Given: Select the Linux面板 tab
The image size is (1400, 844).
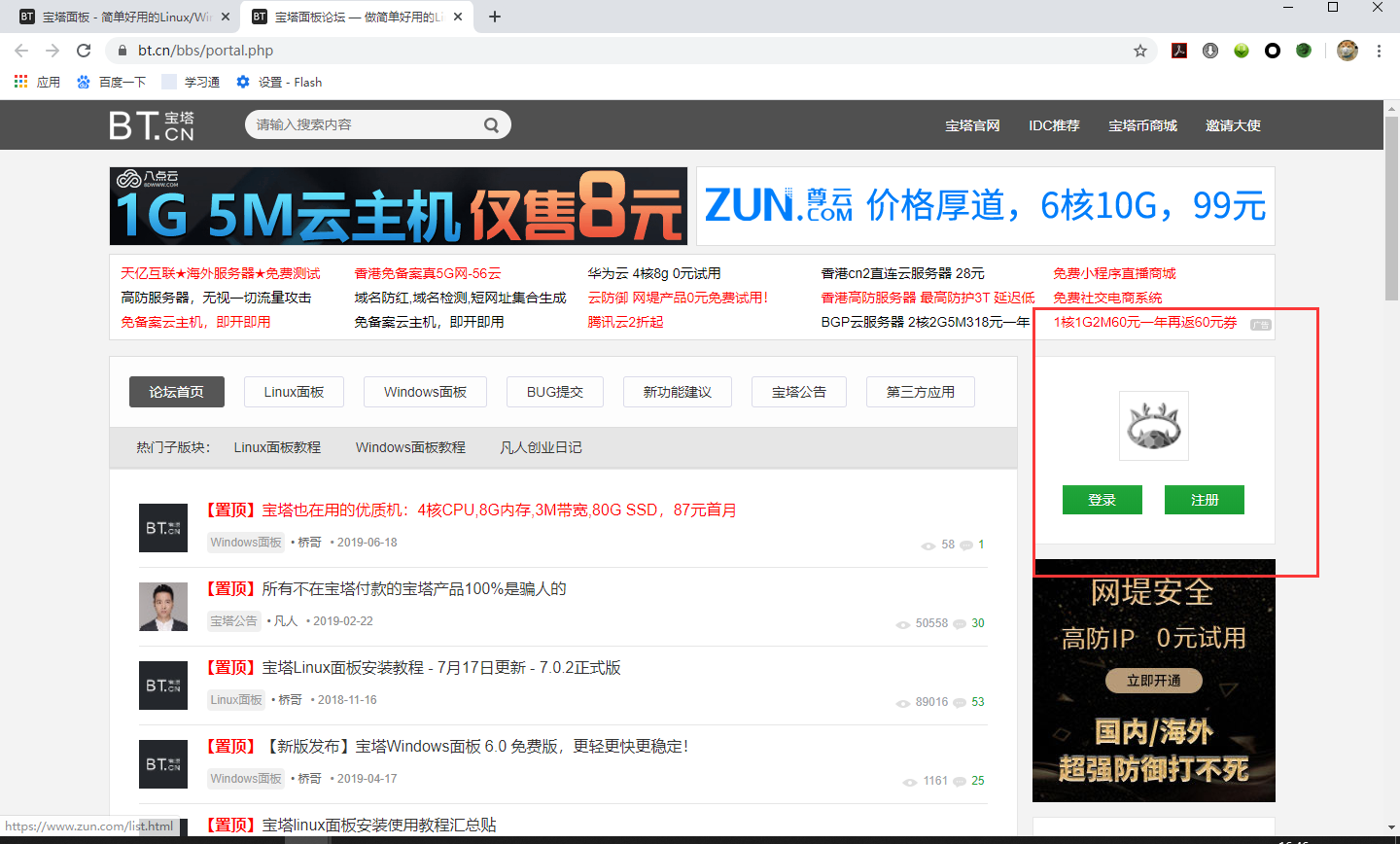Looking at the screenshot, I should tap(294, 392).
